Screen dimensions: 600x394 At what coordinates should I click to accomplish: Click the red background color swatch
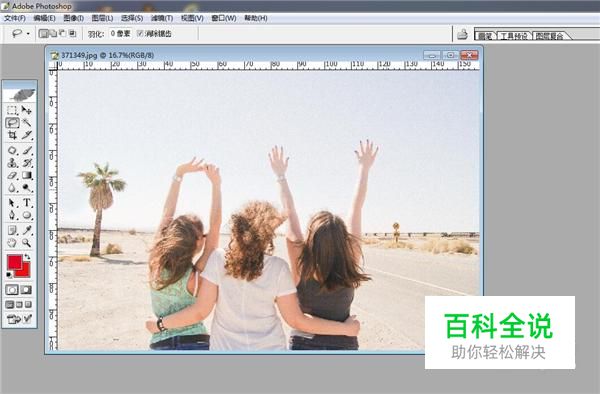tap(25, 272)
